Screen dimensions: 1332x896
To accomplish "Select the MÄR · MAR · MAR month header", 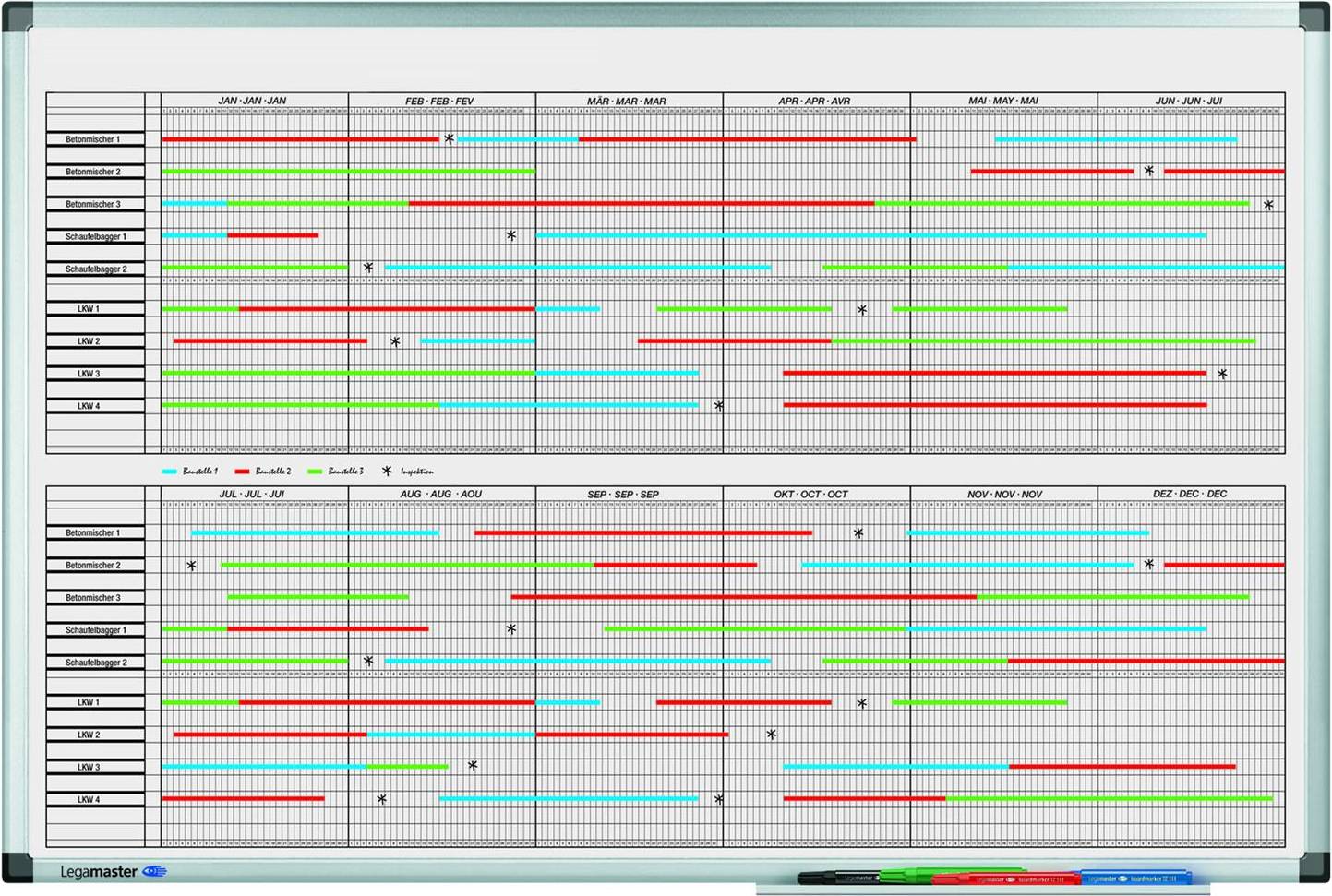I will click(627, 101).
